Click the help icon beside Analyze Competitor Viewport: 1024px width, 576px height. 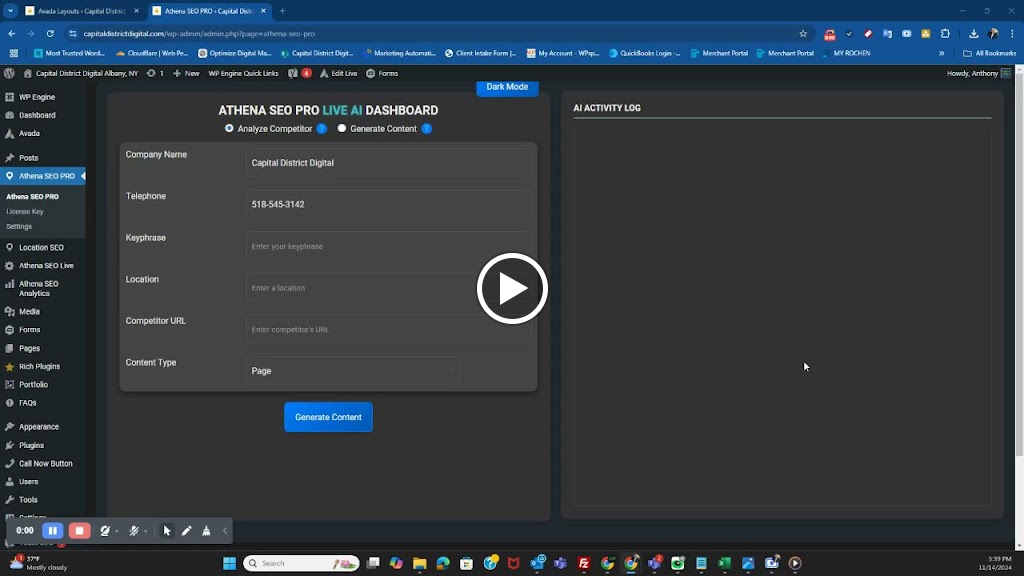(321, 129)
